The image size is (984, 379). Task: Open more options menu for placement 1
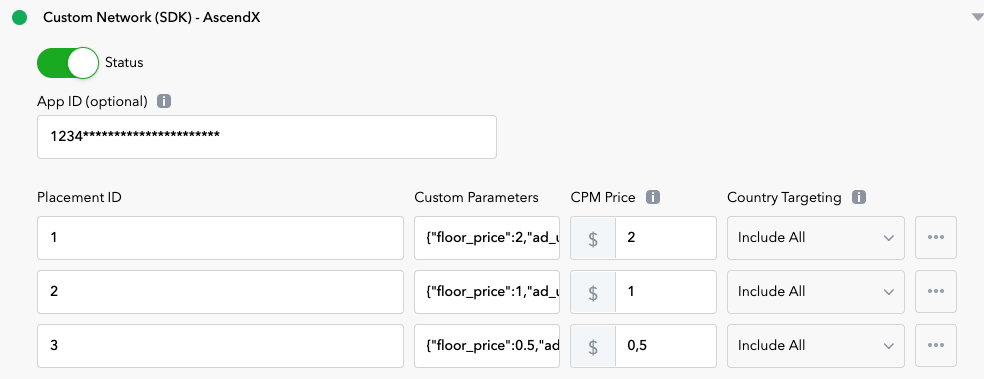coord(936,238)
